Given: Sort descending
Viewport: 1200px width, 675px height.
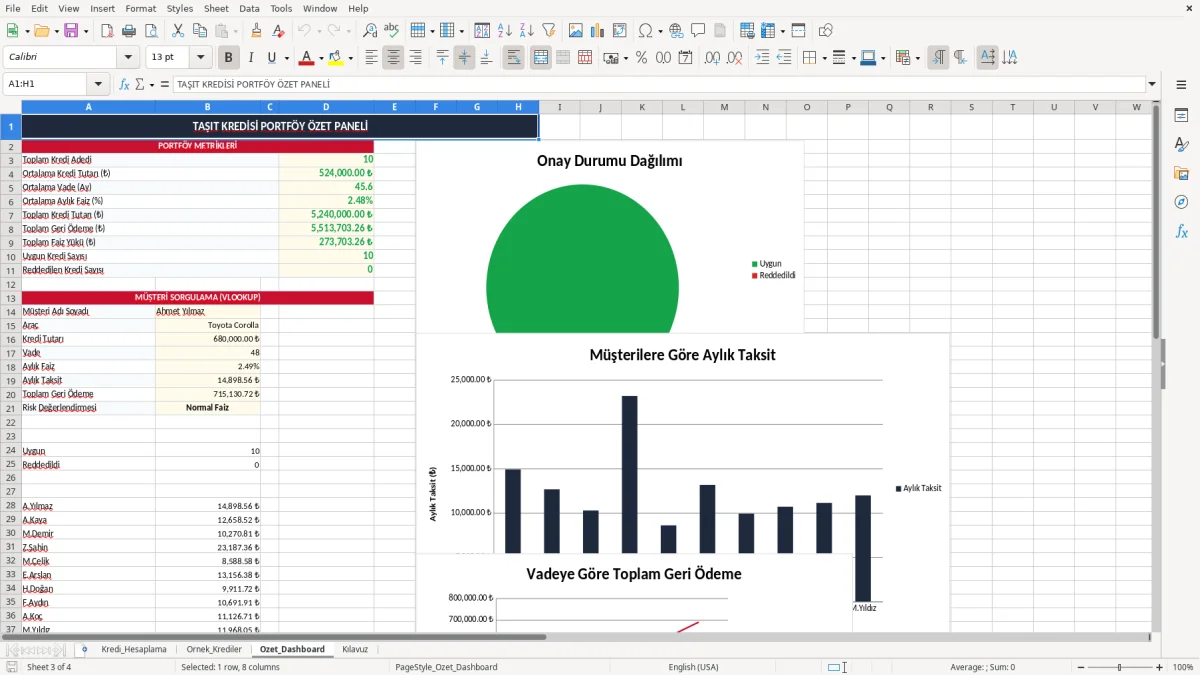Looking at the screenshot, I should tap(526, 31).
